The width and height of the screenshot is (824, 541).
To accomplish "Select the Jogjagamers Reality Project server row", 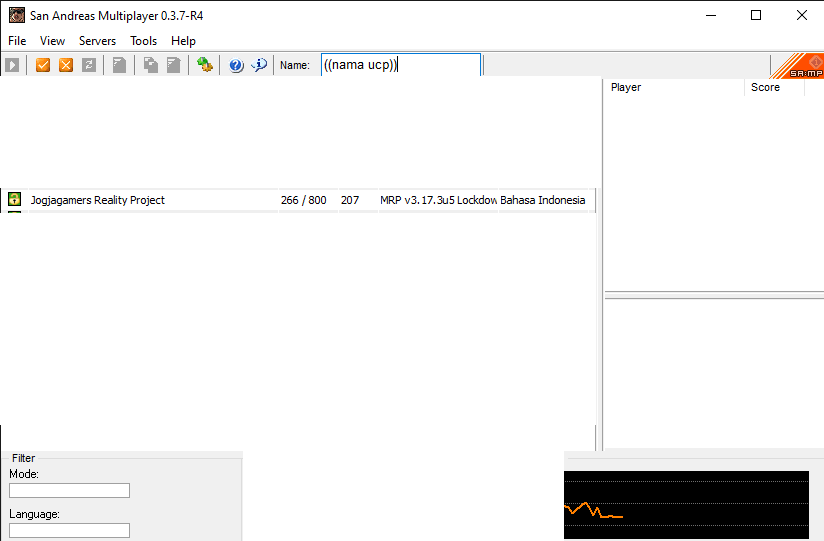I will [x=297, y=200].
